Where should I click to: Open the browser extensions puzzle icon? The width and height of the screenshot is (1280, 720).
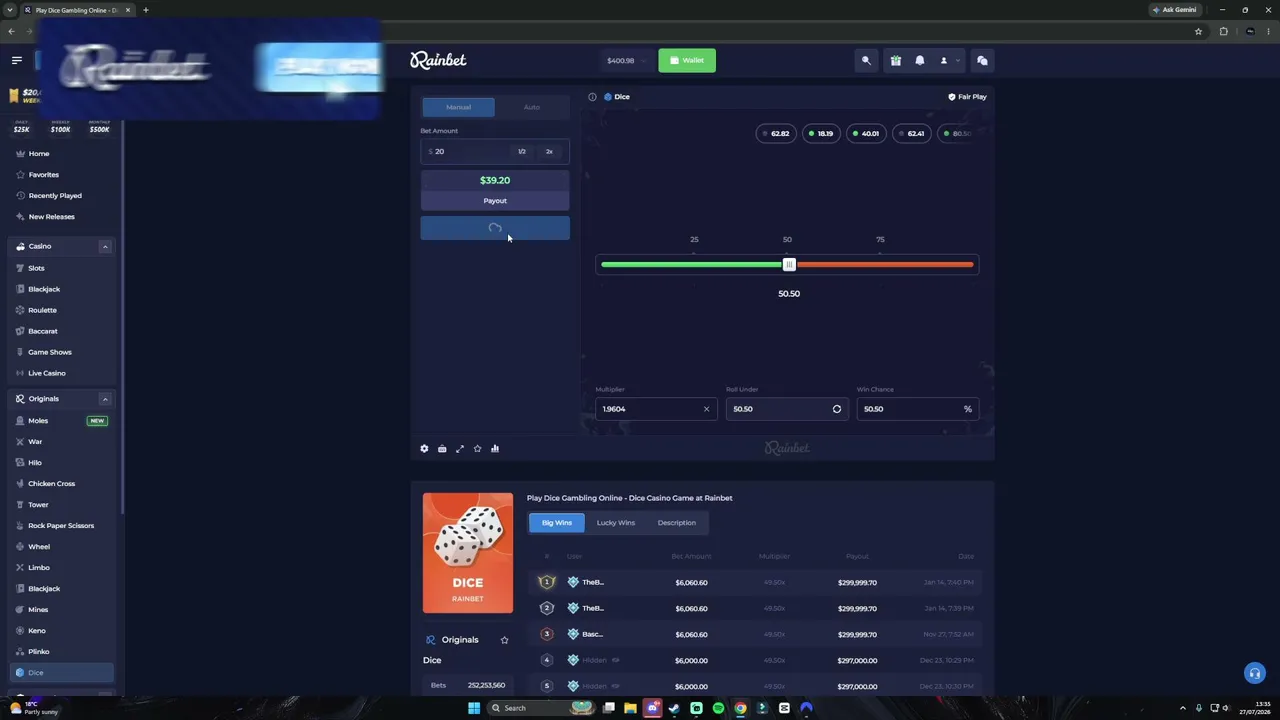click(x=1223, y=31)
